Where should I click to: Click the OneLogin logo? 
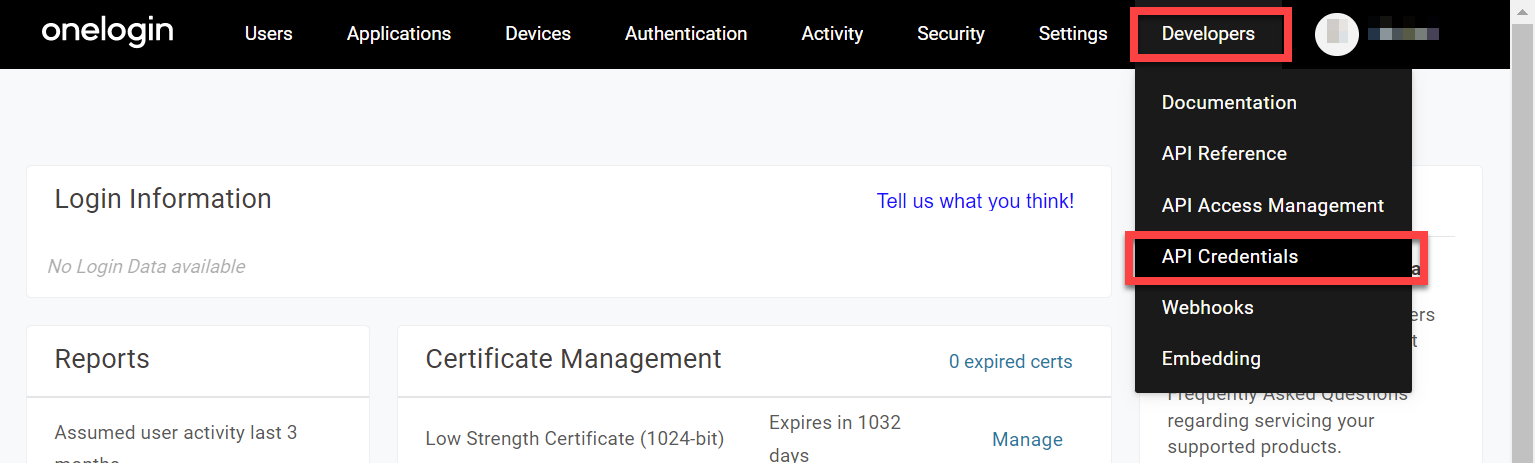pyautogui.click(x=107, y=32)
